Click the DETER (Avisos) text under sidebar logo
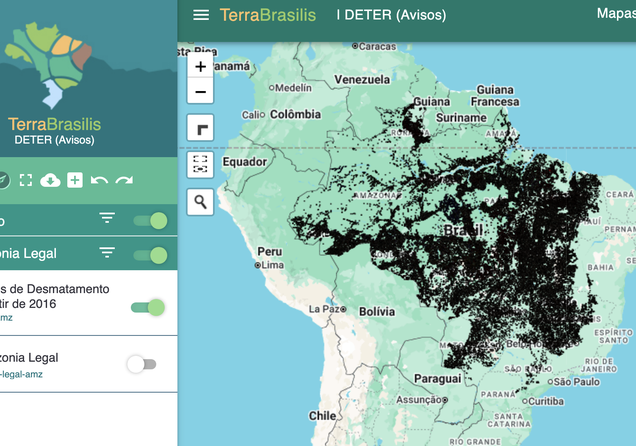This screenshot has height=446, width=636. [54, 140]
